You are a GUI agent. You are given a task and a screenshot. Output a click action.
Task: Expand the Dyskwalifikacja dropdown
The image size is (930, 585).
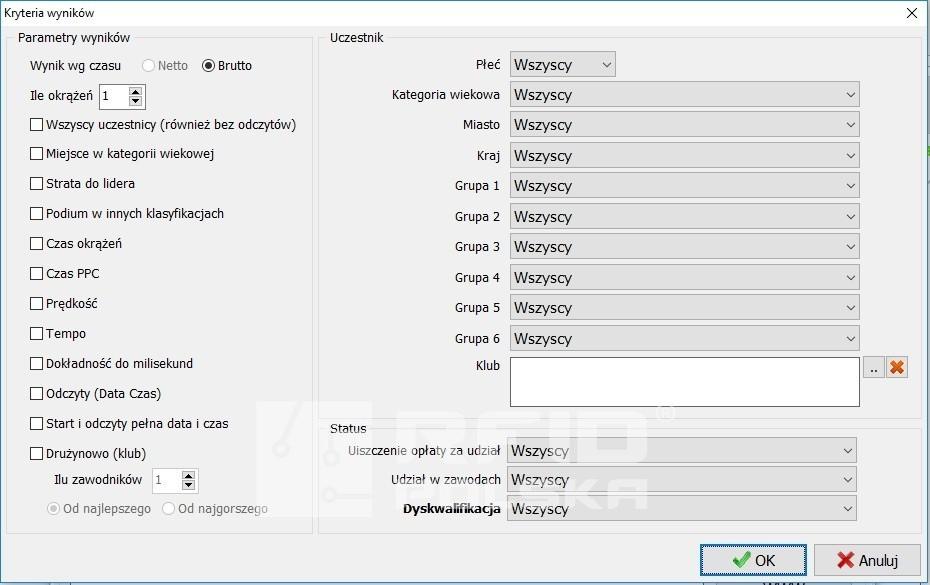681,508
